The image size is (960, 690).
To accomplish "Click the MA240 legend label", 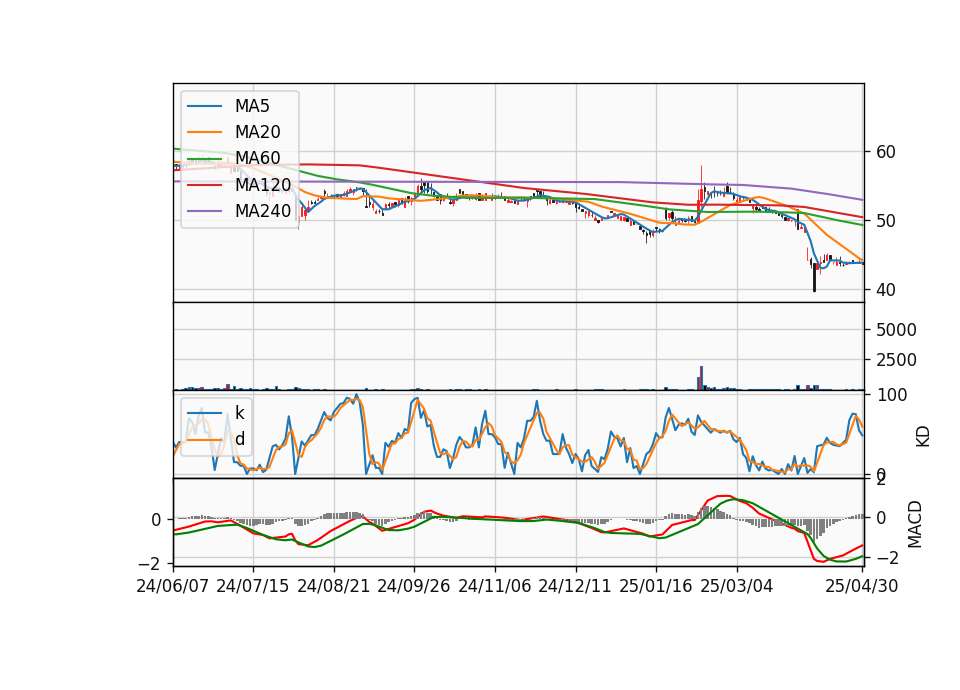I will click(x=263, y=211).
